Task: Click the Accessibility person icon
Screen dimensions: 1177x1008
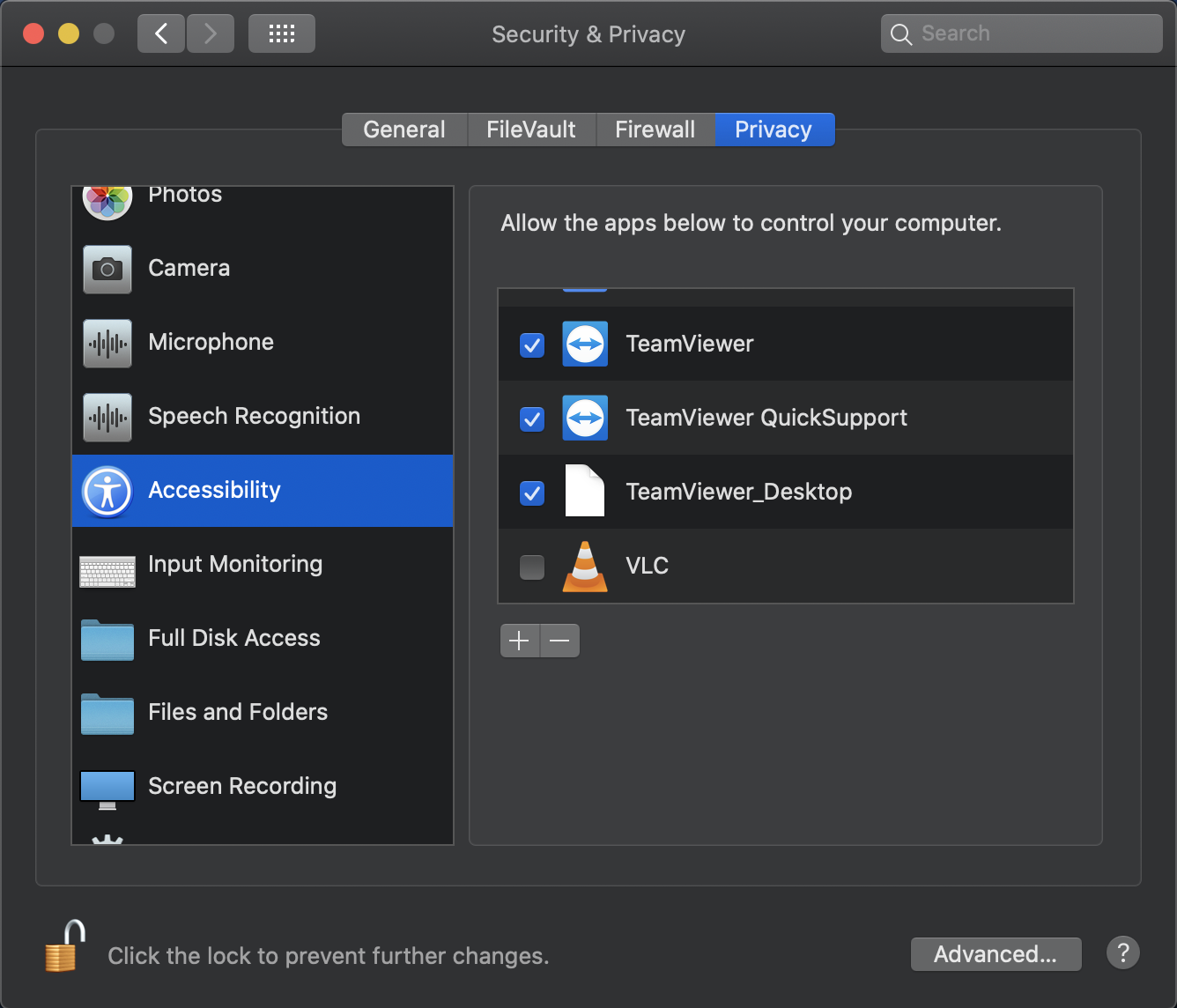Action: tap(107, 491)
